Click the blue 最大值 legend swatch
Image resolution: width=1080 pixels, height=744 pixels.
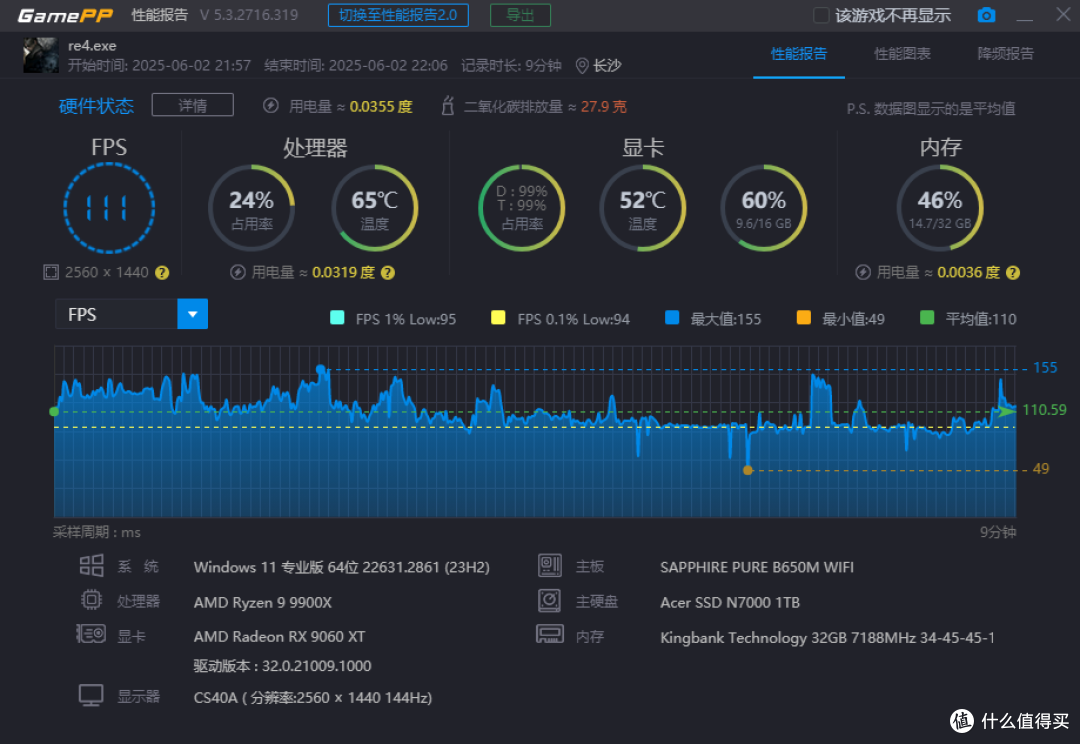pyautogui.click(x=672, y=318)
